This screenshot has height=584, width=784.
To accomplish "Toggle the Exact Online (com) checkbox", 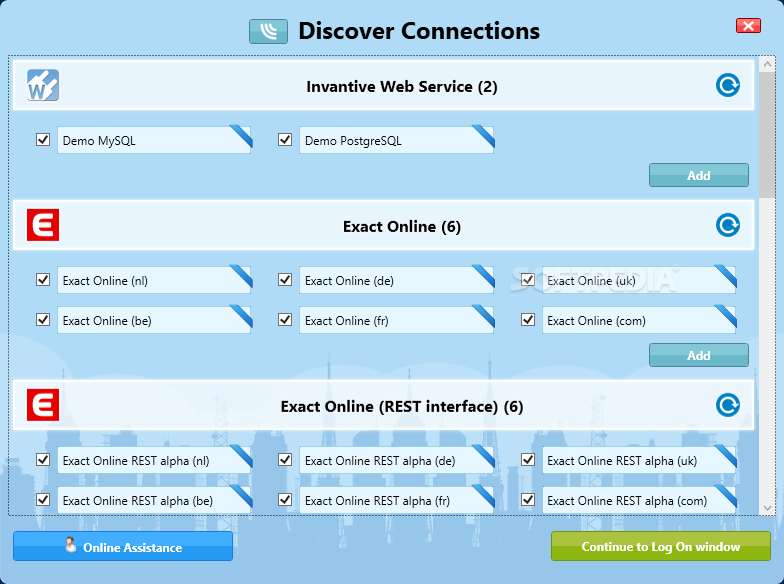I will (x=528, y=320).
